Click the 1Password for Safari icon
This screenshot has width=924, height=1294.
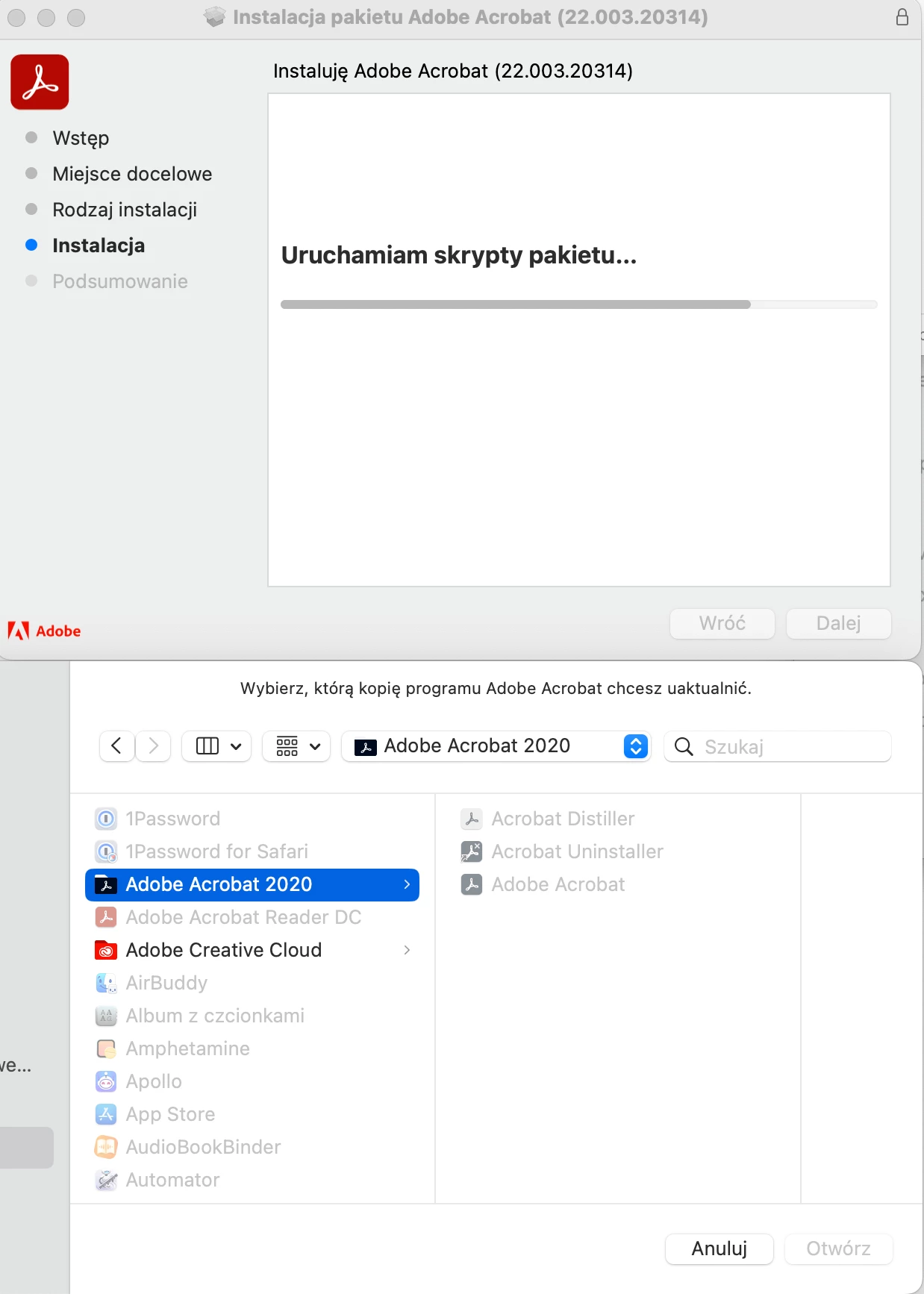pyautogui.click(x=106, y=851)
